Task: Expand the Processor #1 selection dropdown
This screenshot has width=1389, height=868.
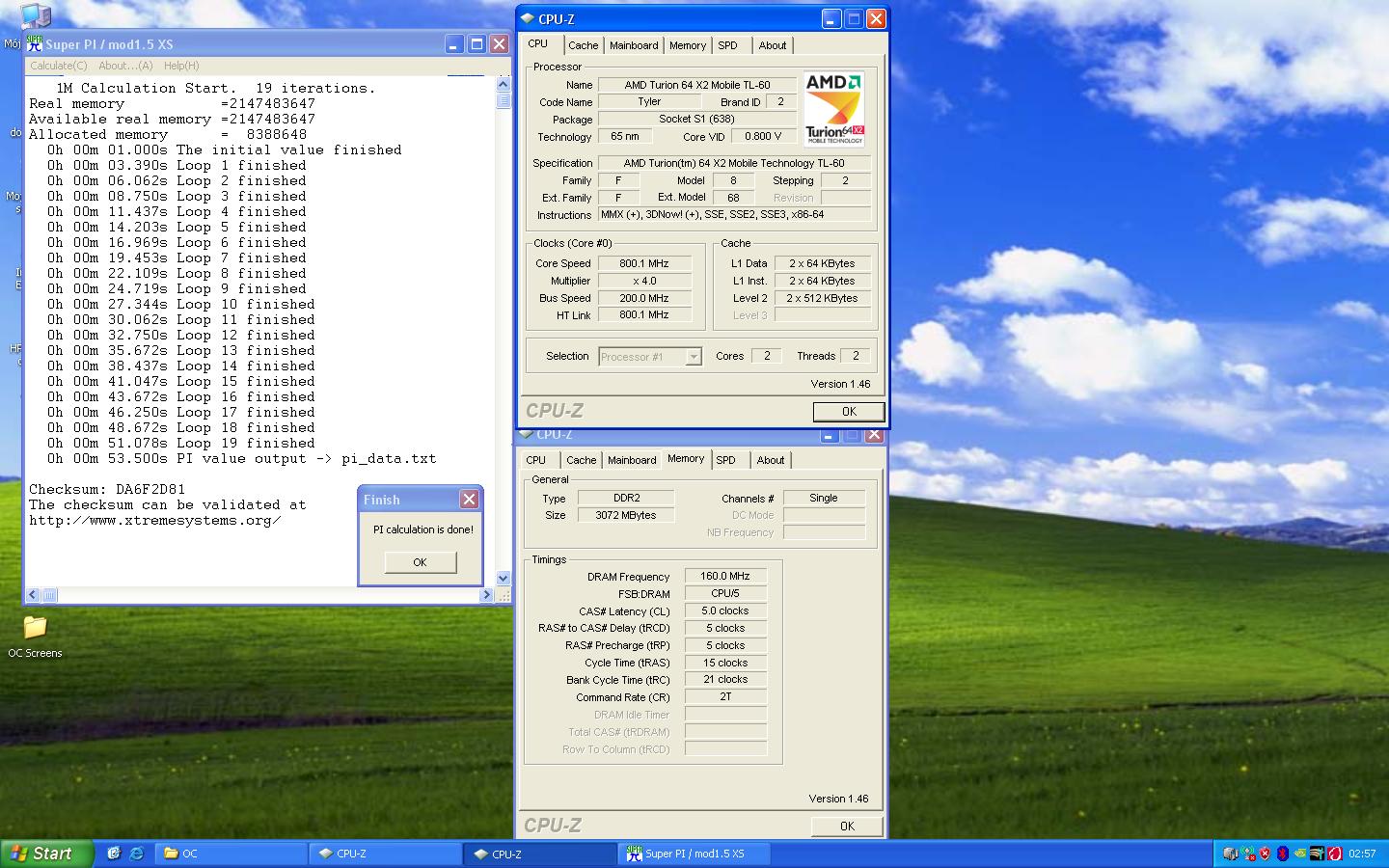Action: click(x=693, y=357)
